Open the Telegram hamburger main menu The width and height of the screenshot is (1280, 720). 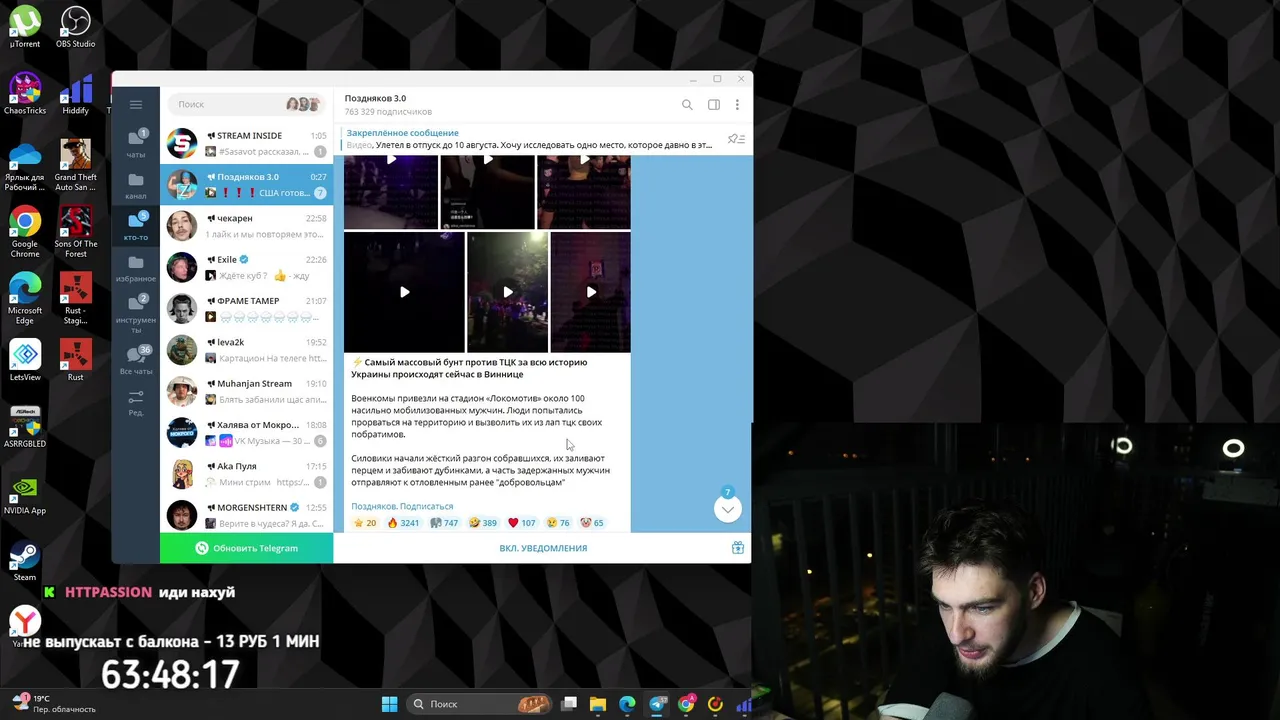coord(136,104)
